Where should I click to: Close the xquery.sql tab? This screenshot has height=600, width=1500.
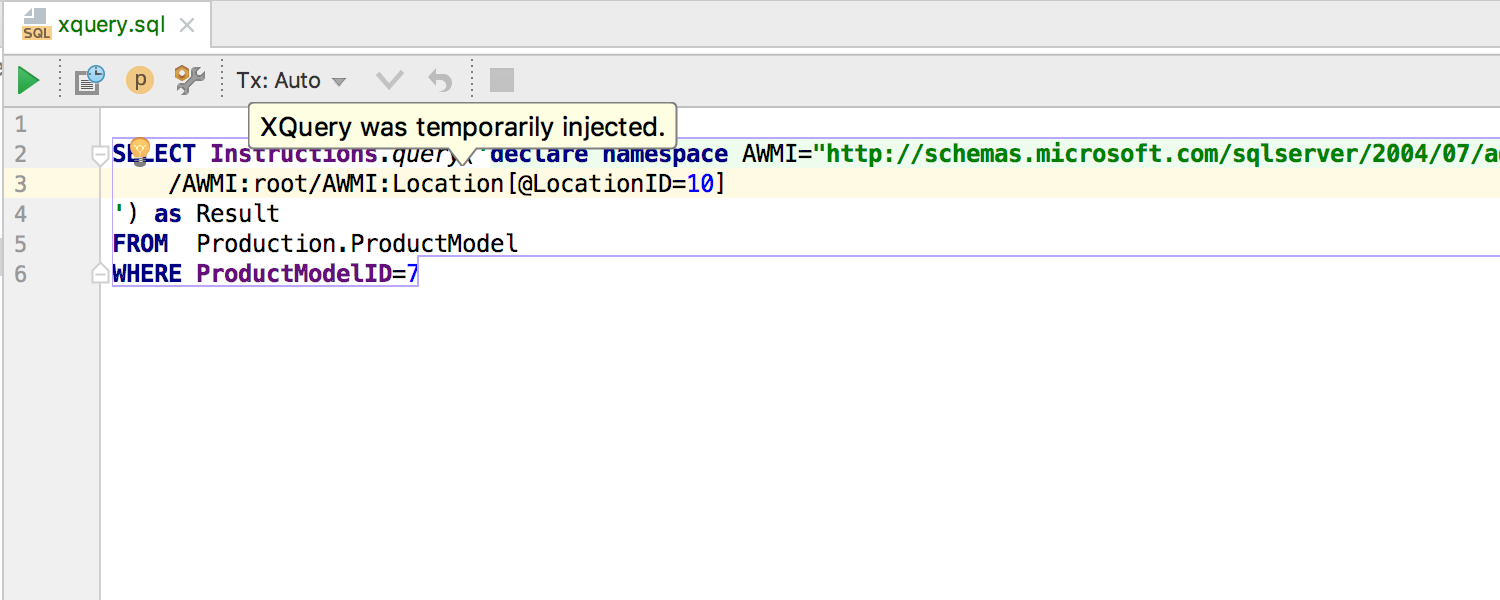coord(186,26)
